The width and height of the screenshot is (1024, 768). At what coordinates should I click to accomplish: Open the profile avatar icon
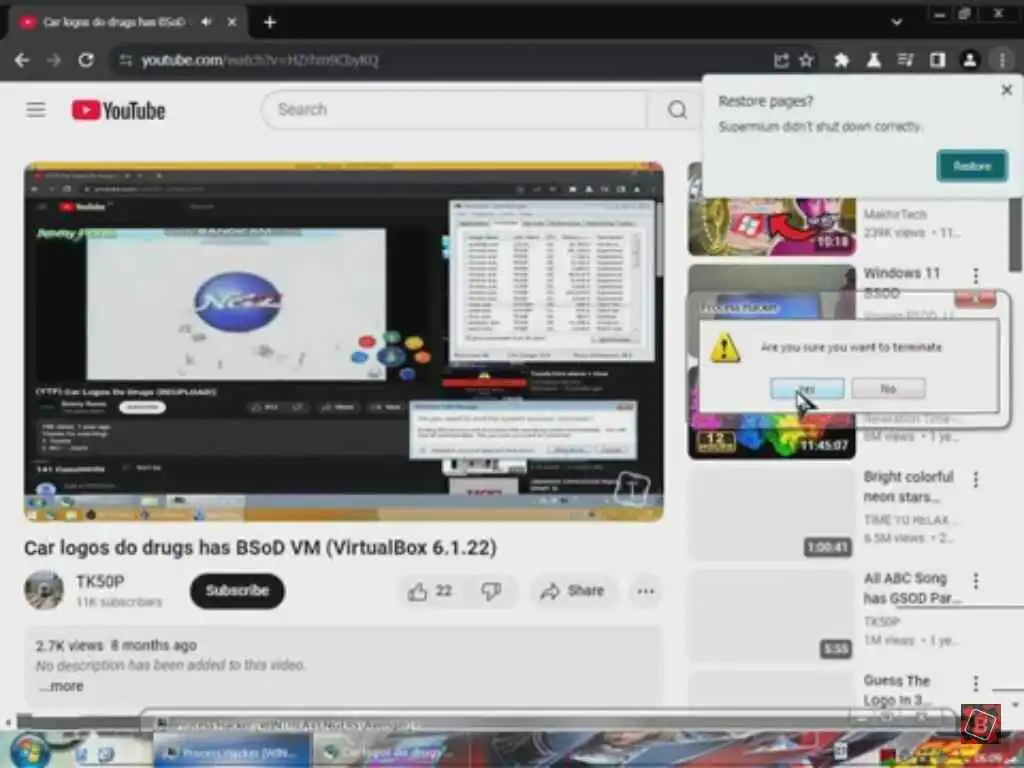pyautogui.click(x=970, y=60)
